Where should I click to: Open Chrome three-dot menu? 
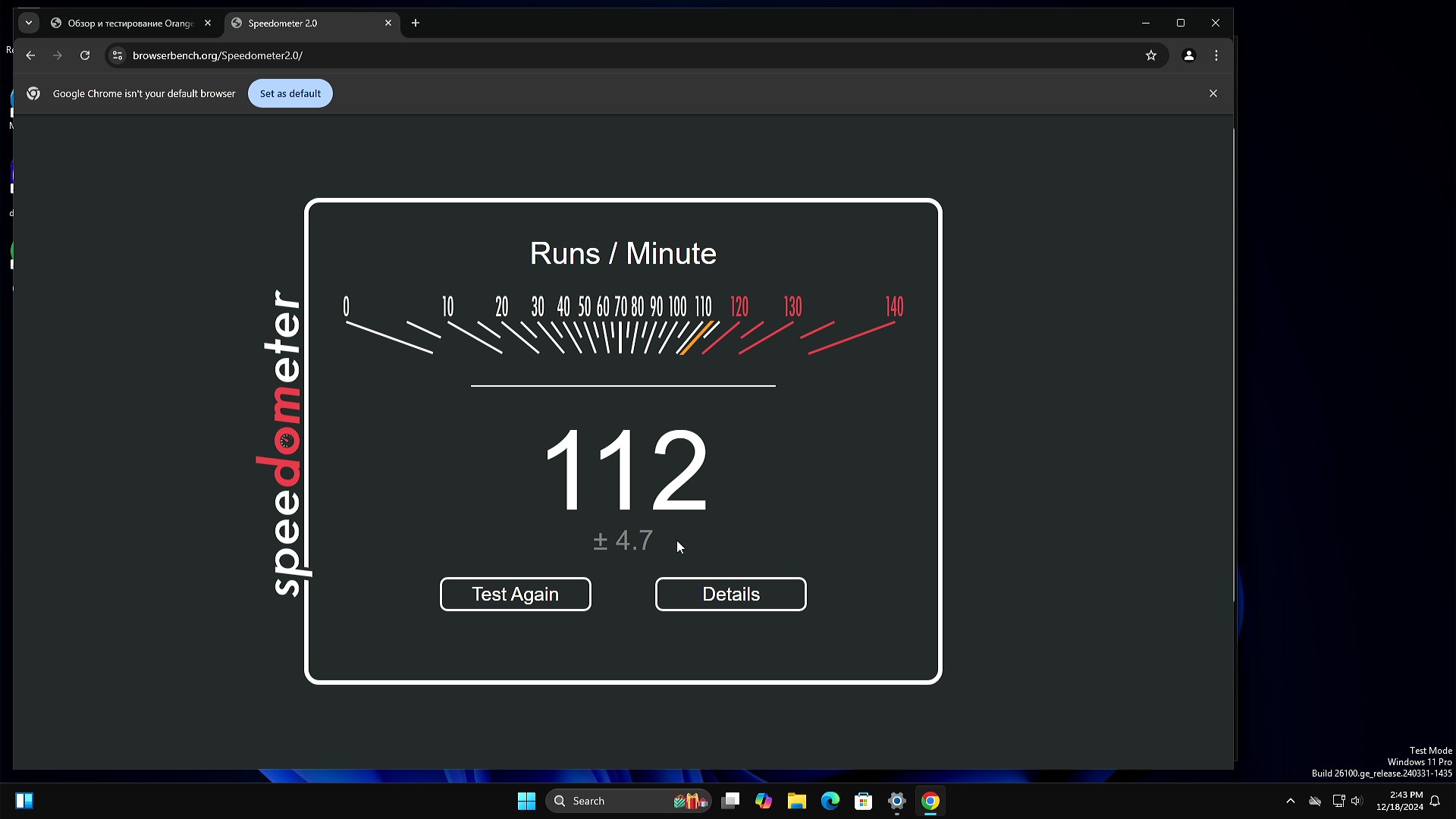pos(1216,55)
